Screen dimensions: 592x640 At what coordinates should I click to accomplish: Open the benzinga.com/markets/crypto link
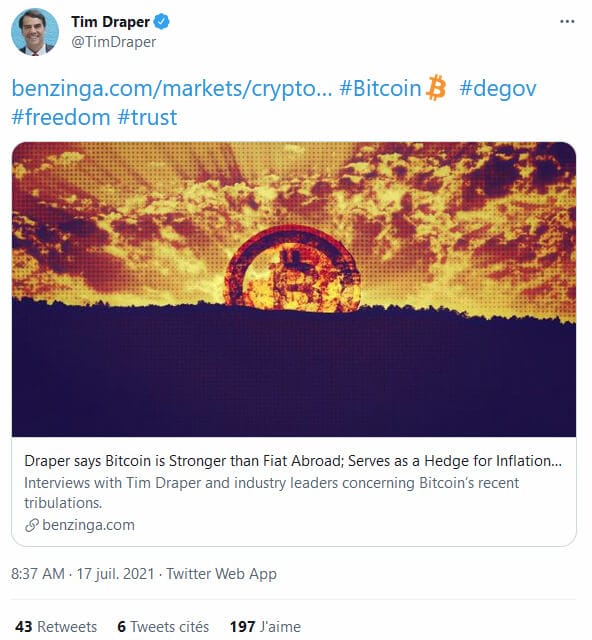tap(172, 88)
